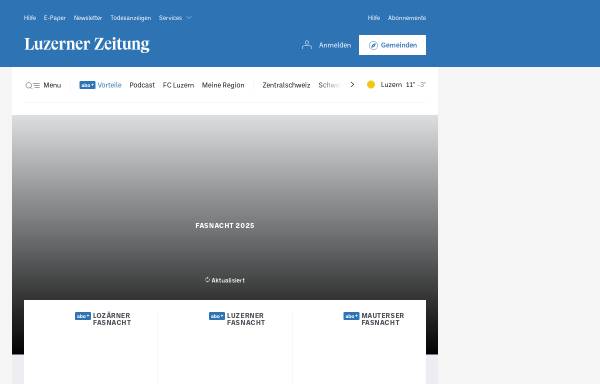The image size is (600, 384).
Task: Click the compass icon in Gemeinden button
Action: click(x=373, y=46)
